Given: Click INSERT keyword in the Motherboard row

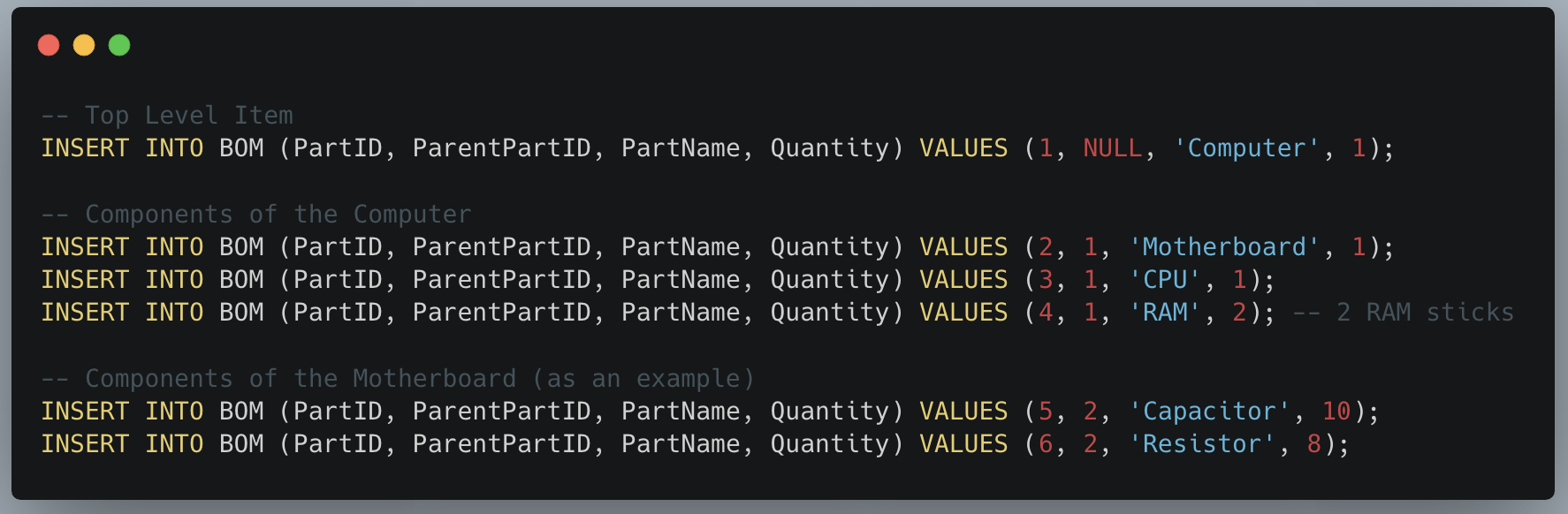Looking at the screenshot, I should pyautogui.click(x=85, y=247).
